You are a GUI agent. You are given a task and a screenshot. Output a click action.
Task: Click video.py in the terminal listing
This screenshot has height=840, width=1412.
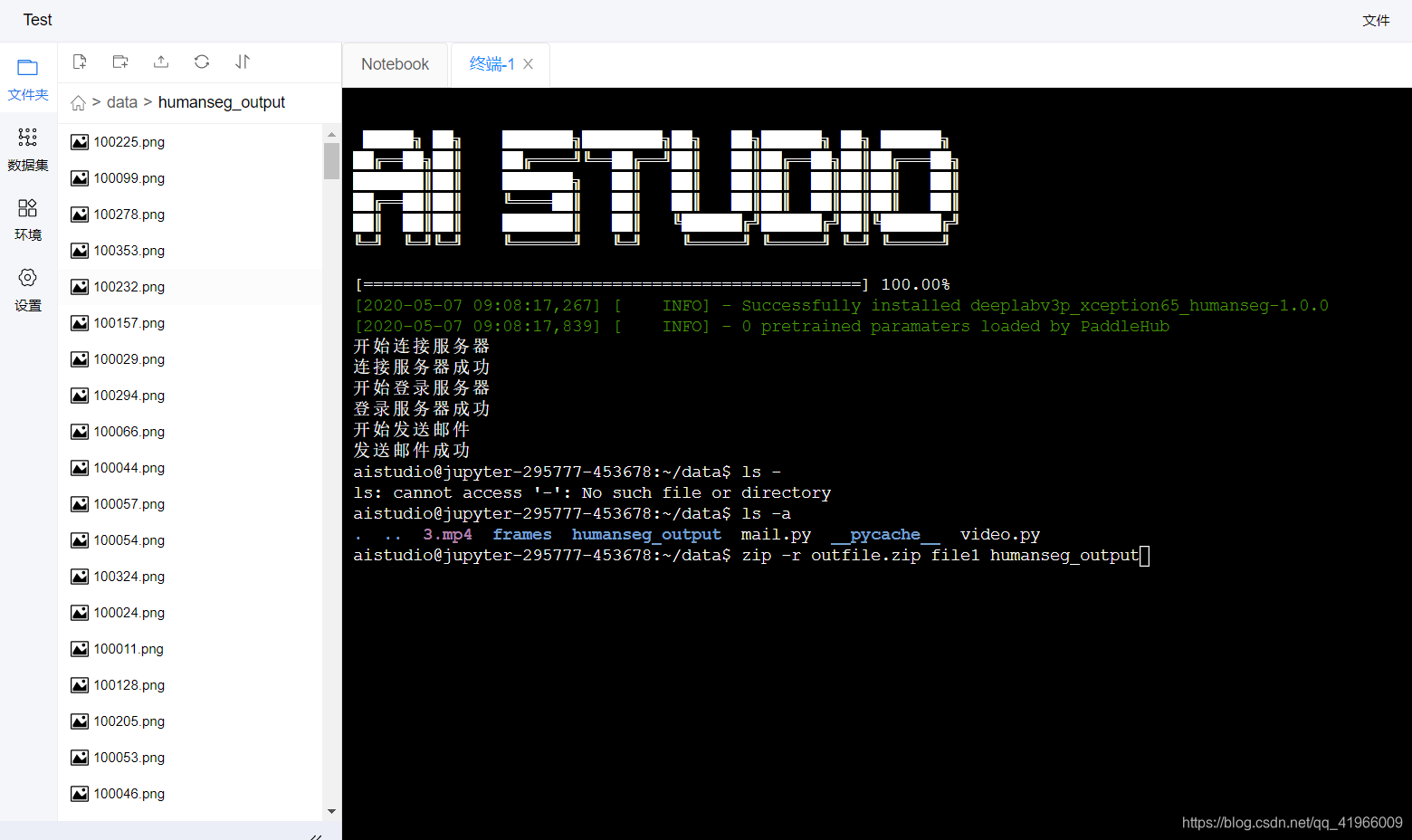click(1000, 535)
